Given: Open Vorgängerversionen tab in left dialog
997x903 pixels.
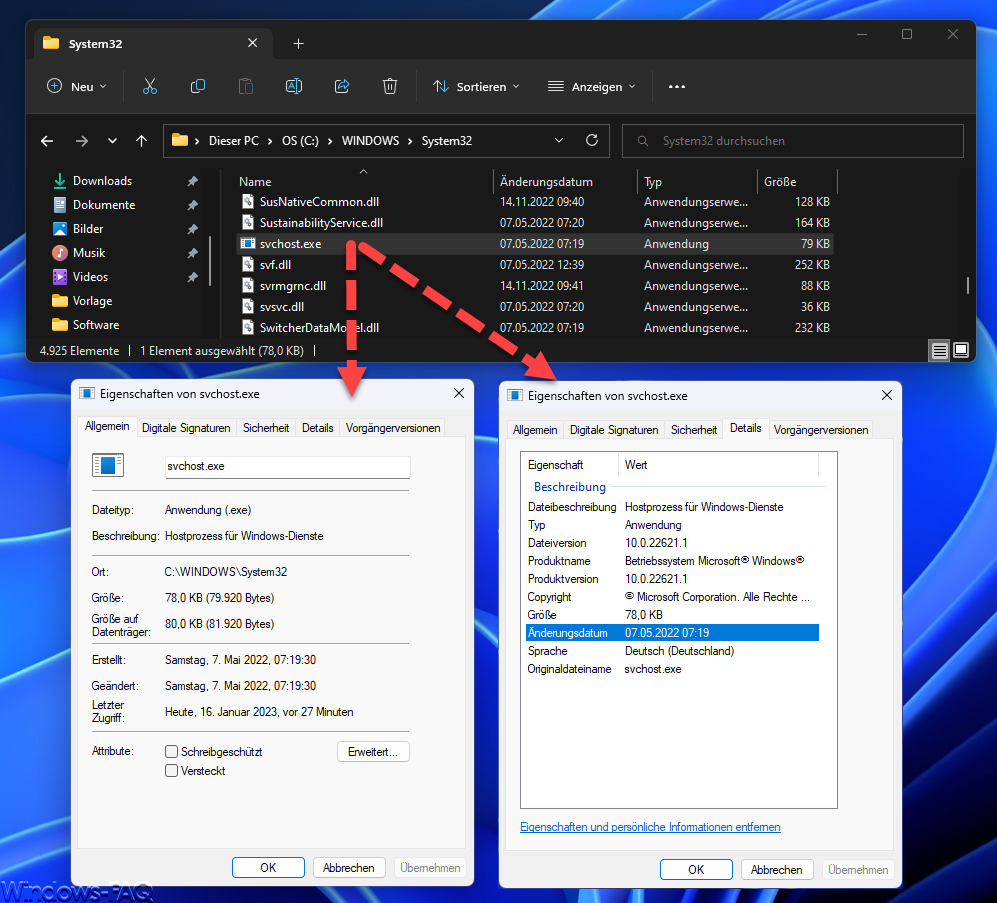Looking at the screenshot, I should tap(393, 428).
